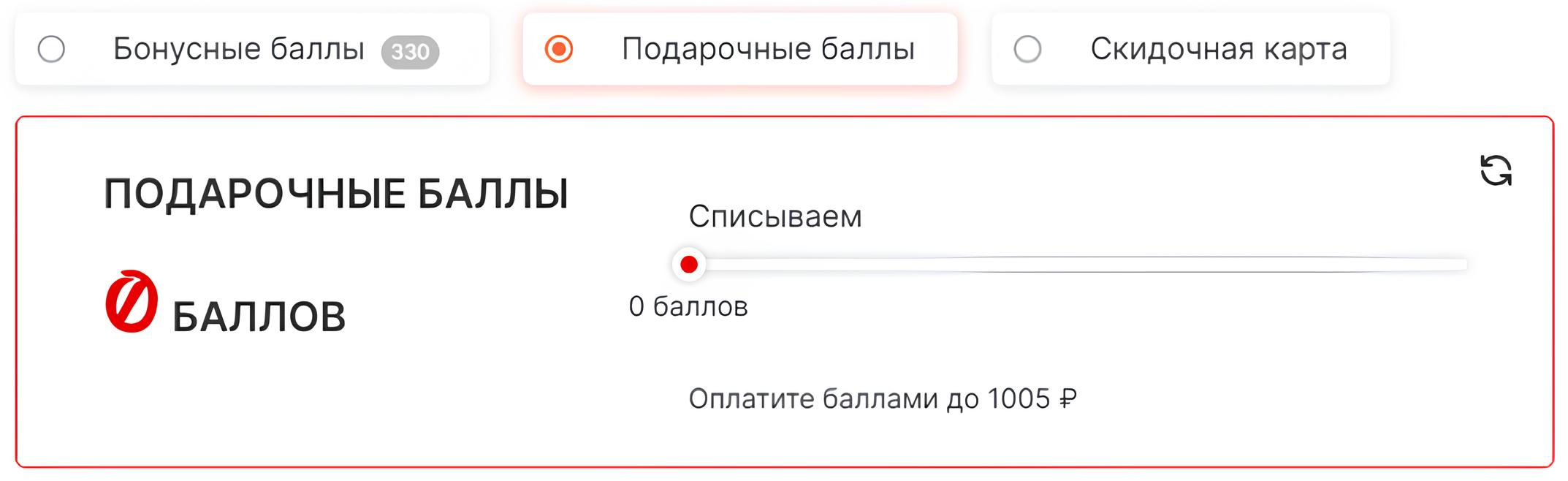Click the ruble sign after 1005
The image size is (1568, 481).
(x=1067, y=399)
